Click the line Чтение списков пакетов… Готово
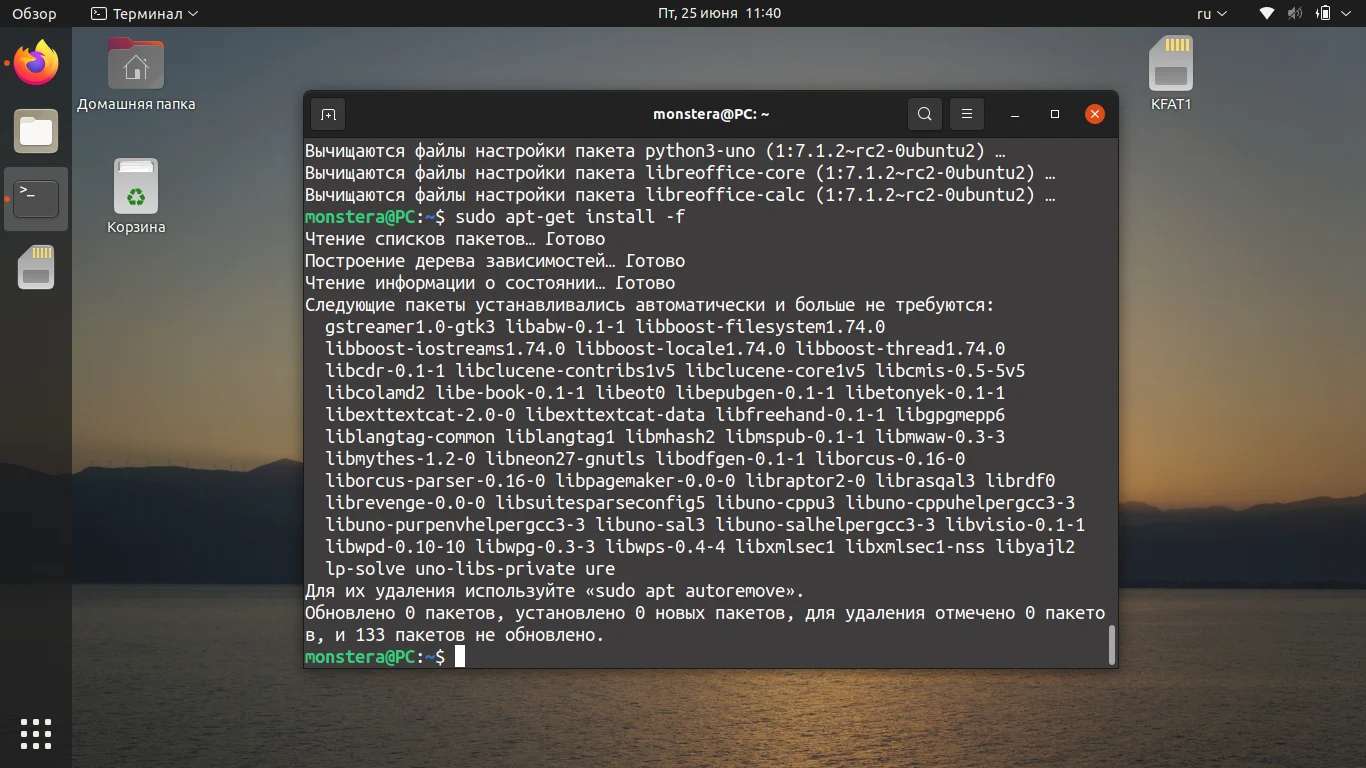 [455, 239]
